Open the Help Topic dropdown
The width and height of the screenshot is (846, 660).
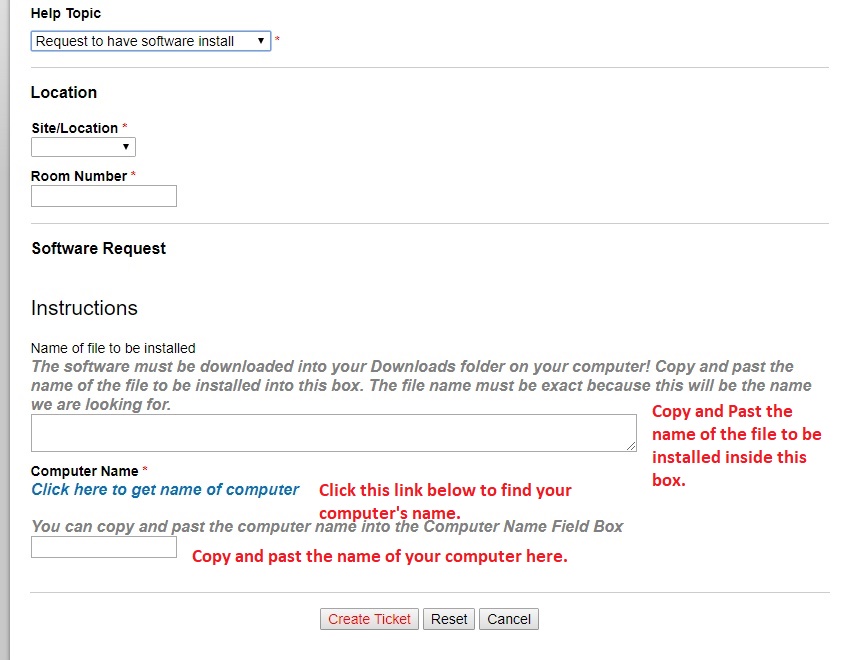pos(150,41)
